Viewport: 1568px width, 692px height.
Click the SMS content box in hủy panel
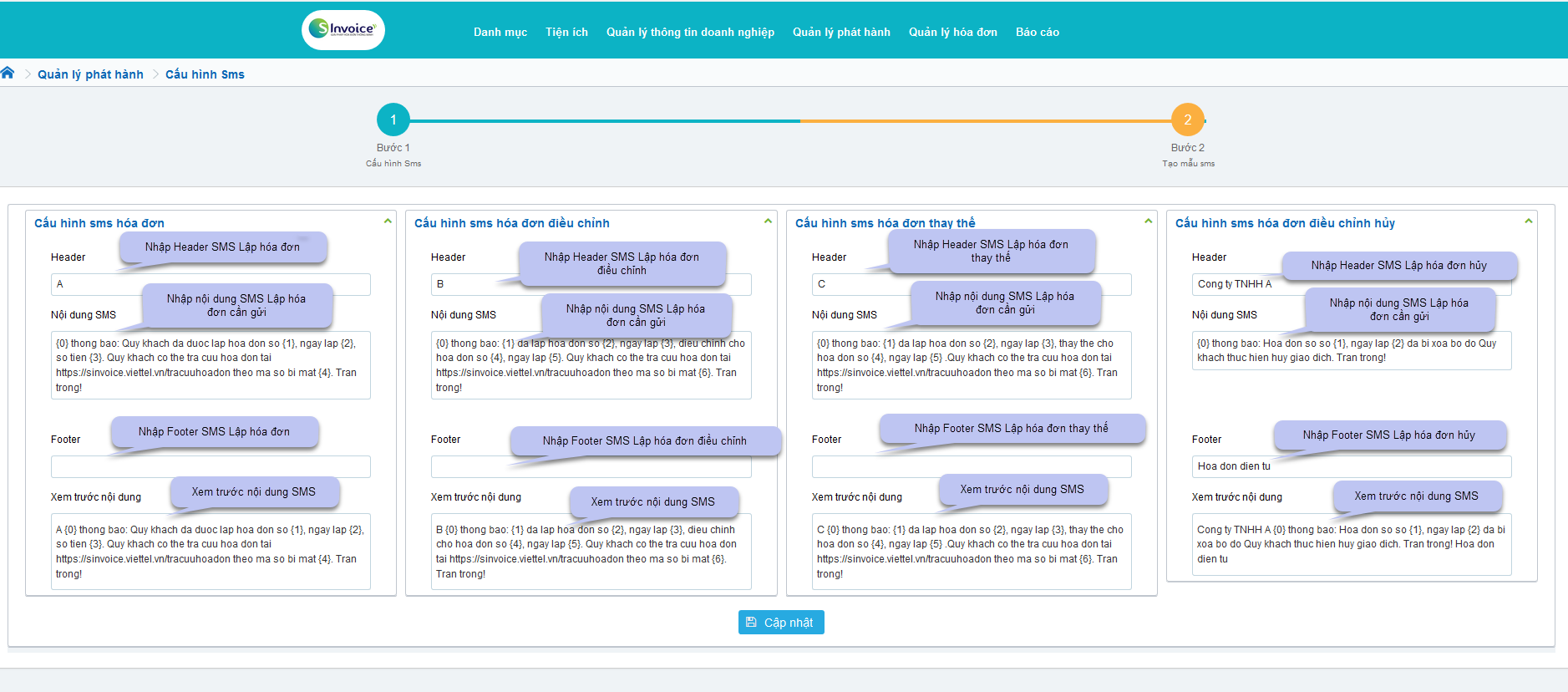1351,350
